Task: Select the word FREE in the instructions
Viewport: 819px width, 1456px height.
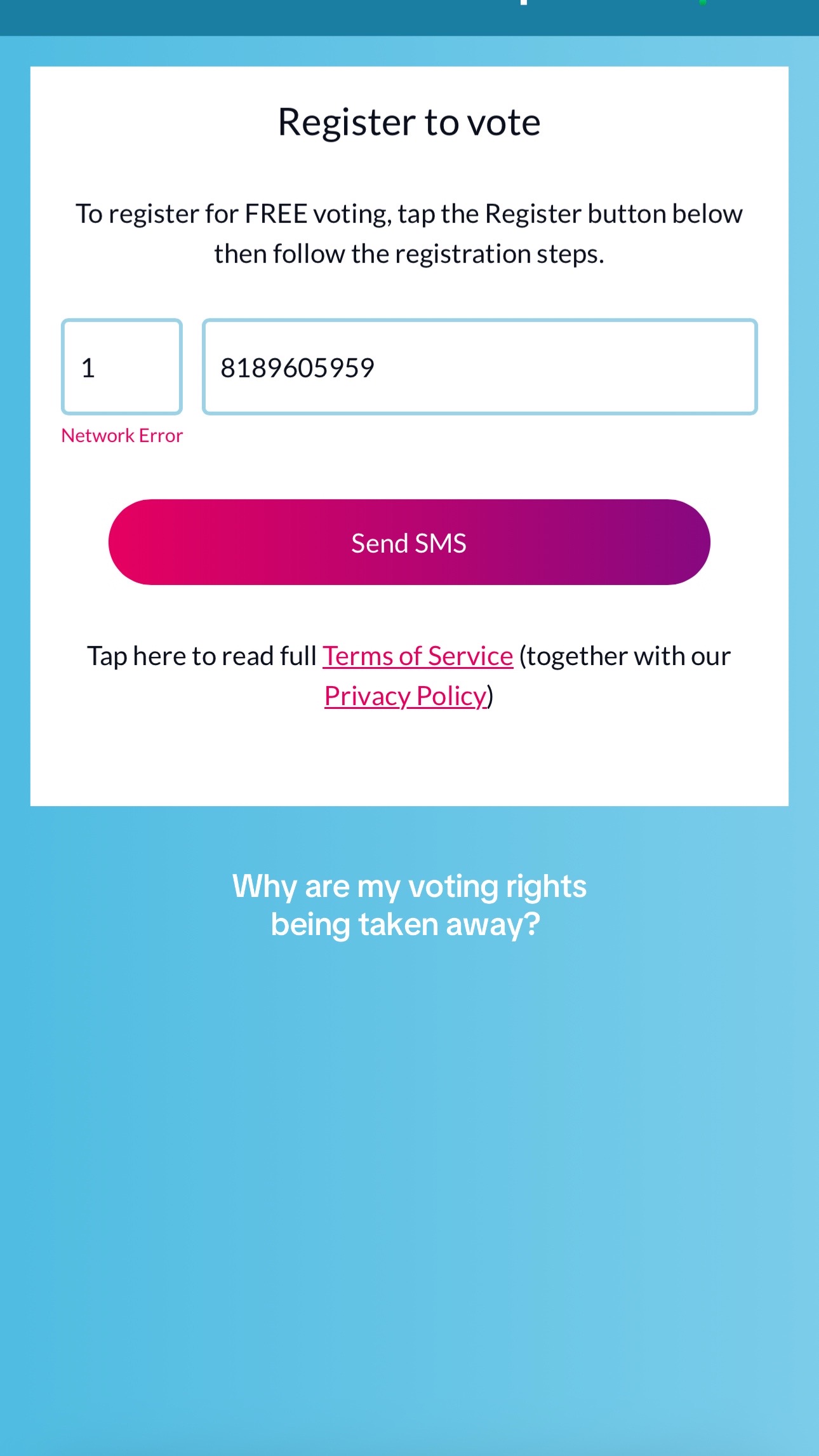Action: click(276, 214)
